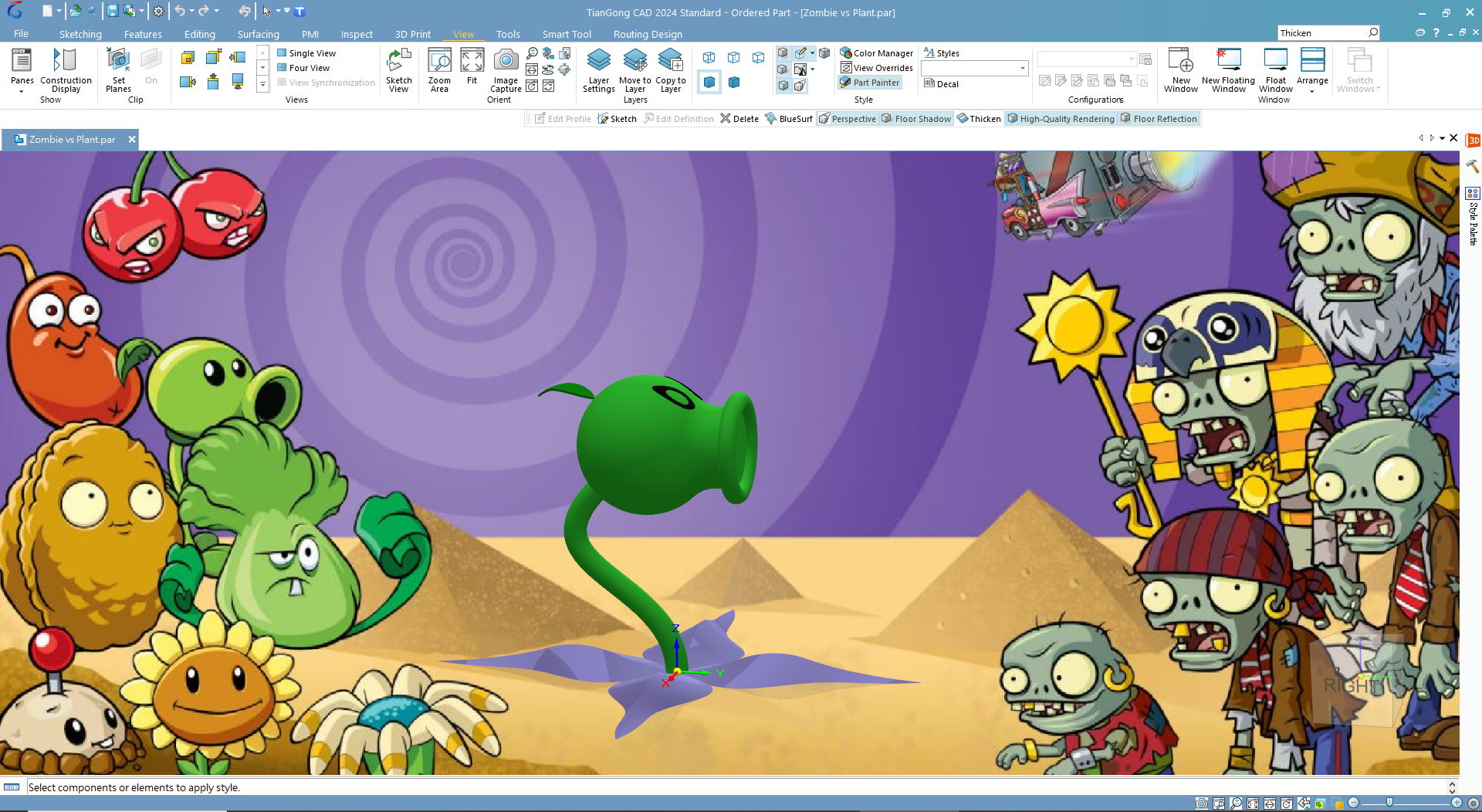Click Float Window icon
1482x812 pixels.
[x=1275, y=60]
